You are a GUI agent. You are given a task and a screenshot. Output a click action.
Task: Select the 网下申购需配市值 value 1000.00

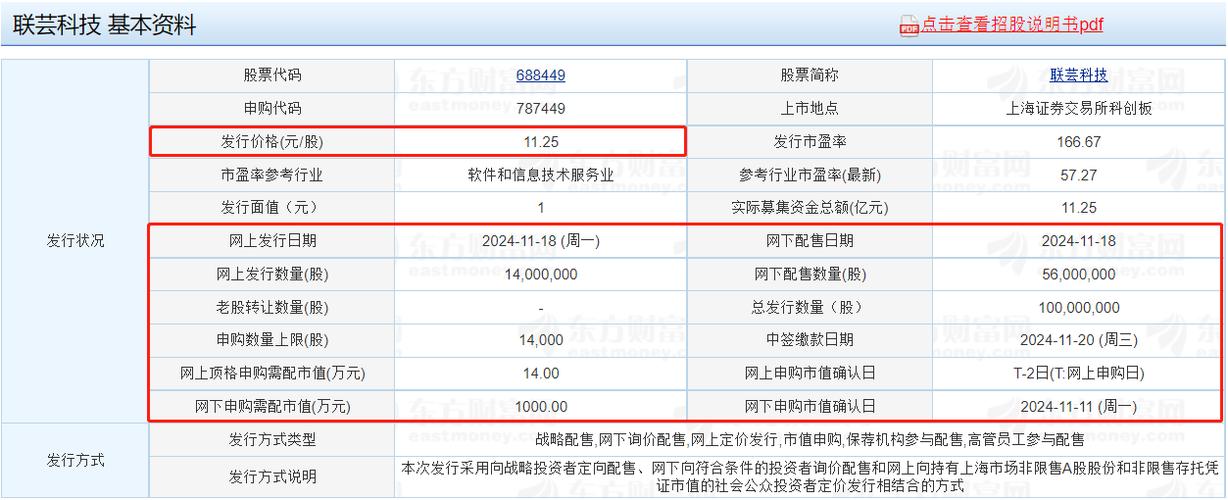(x=541, y=406)
